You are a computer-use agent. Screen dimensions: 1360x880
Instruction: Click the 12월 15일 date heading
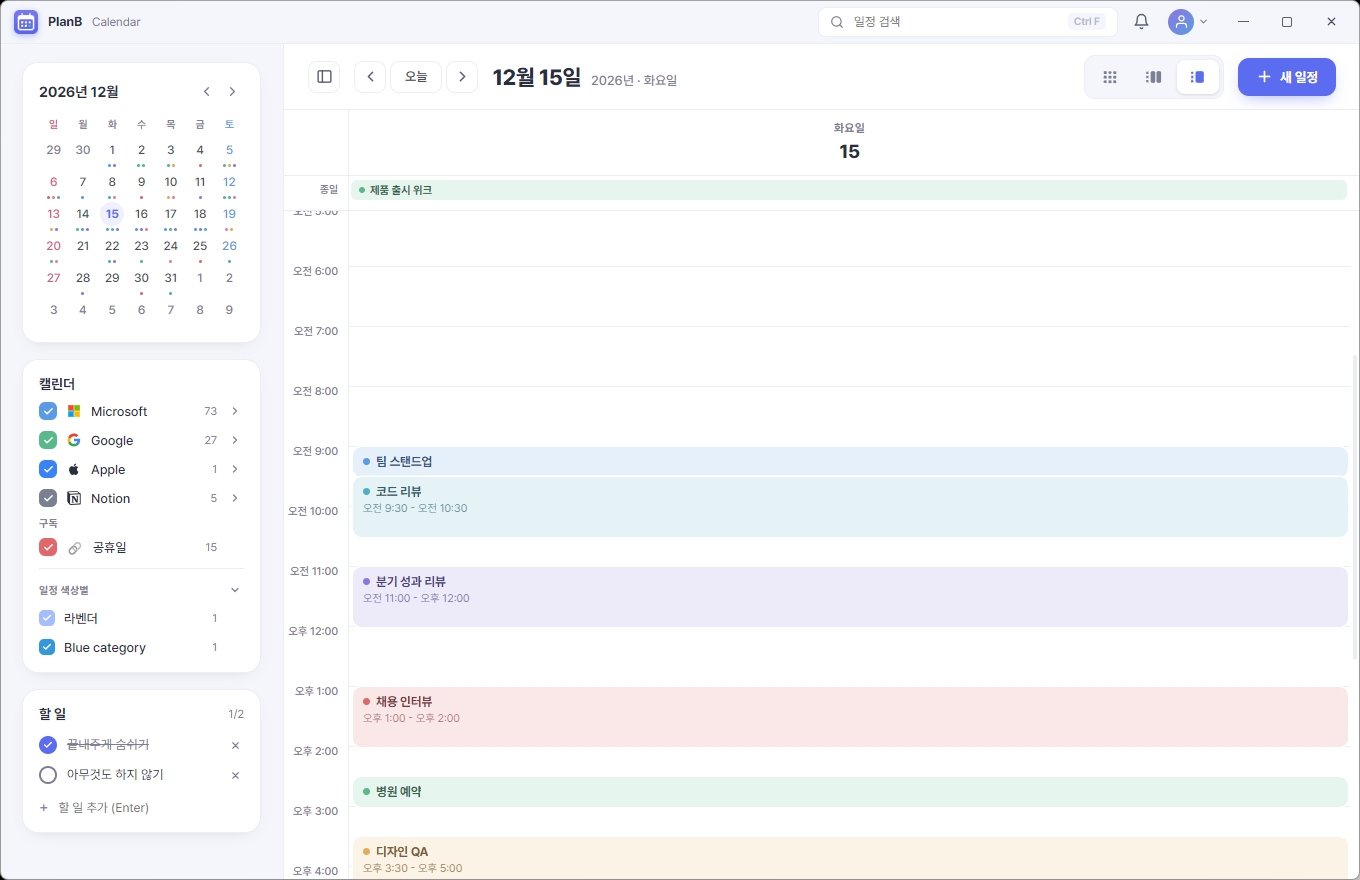coord(537,77)
